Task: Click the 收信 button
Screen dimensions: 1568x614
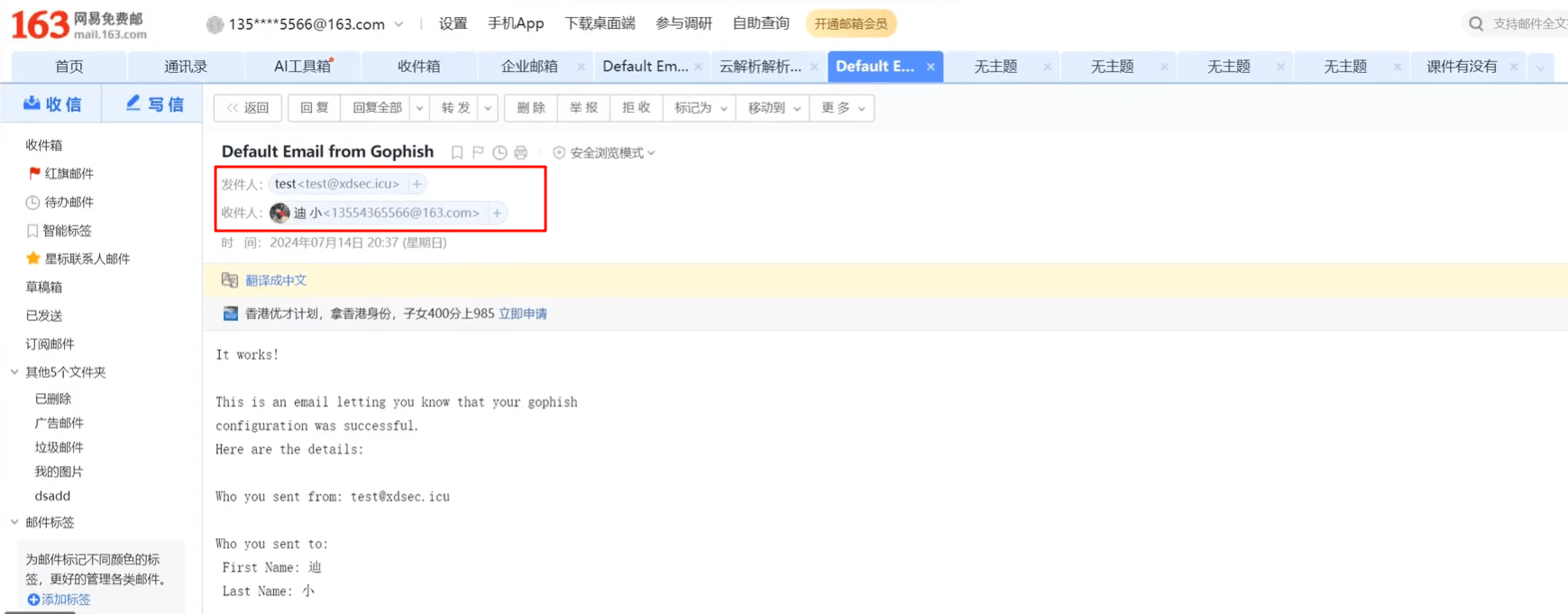Action: pos(52,105)
